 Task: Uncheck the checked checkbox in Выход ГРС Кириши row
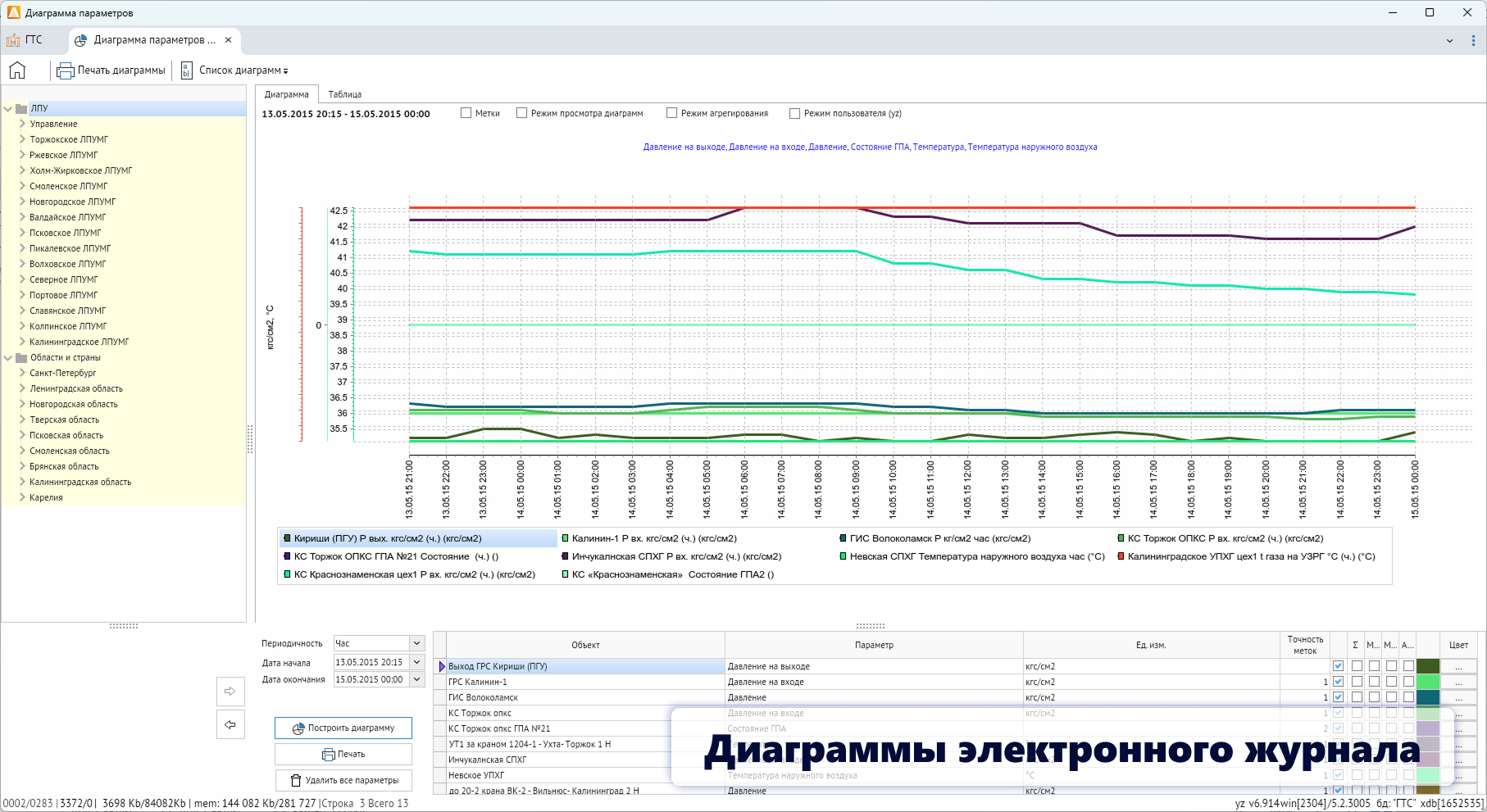(1339, 666)
